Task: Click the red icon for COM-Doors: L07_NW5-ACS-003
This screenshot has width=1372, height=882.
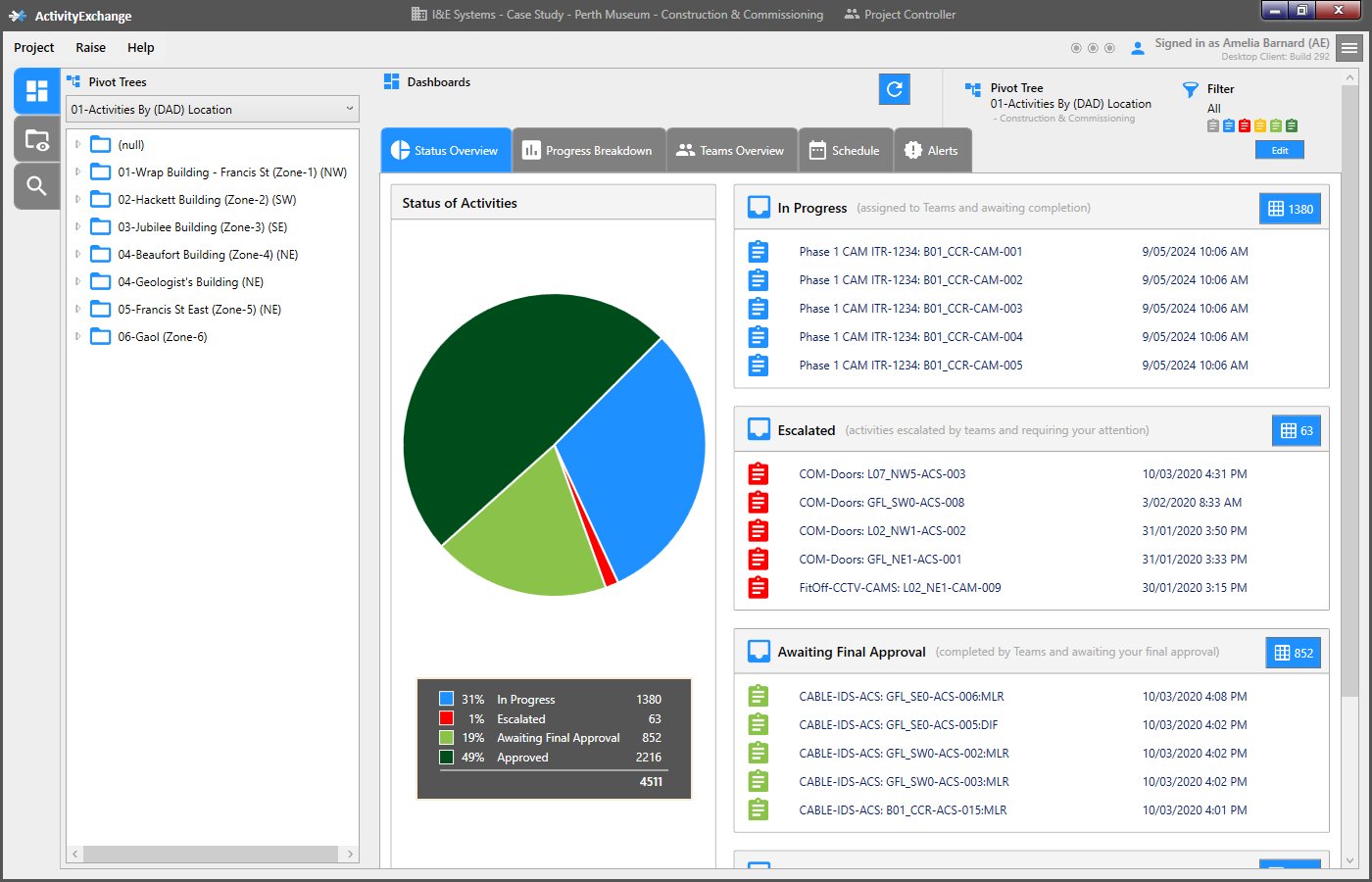Action: click(758, 474)
